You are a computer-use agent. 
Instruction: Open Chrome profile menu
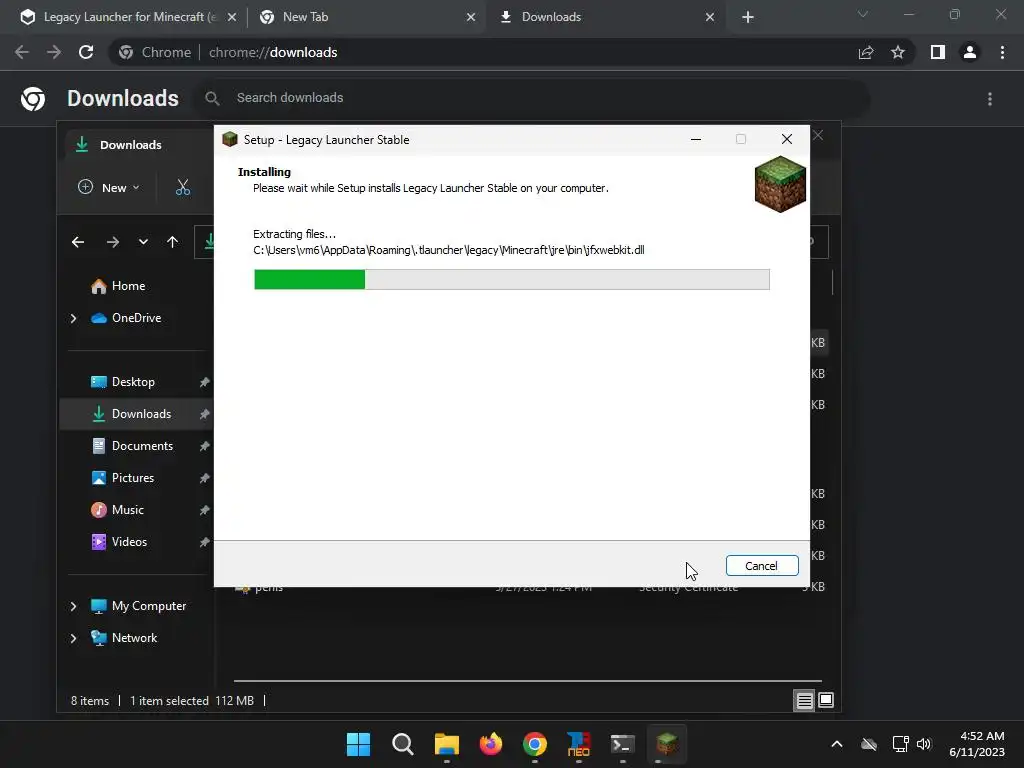(970, 52)
